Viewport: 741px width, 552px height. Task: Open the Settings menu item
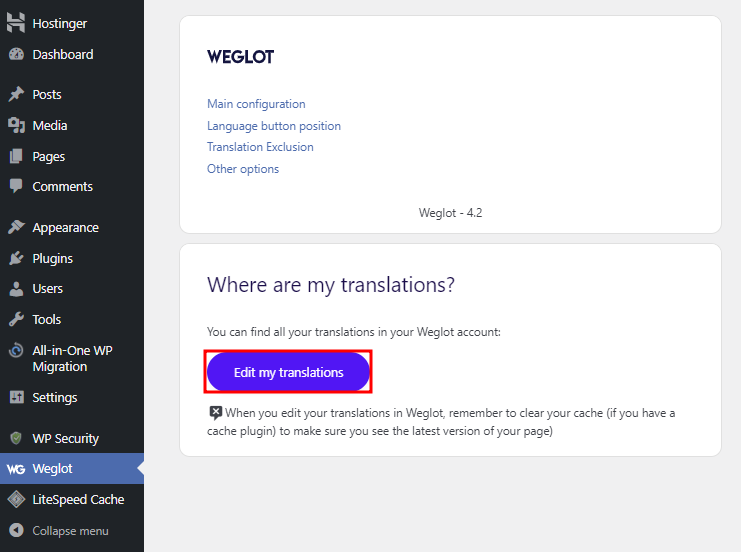[x=54, y=398]
